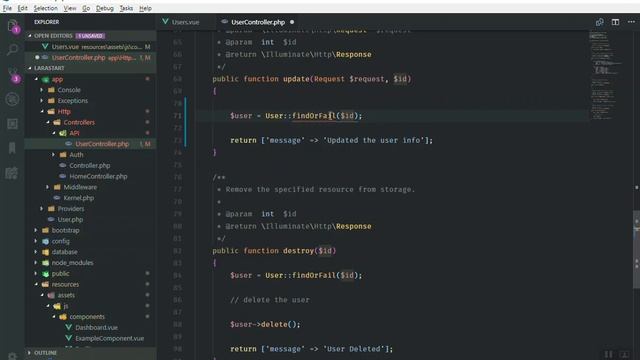This screenshot has height=360, width=640.
Task: Switch to the UserController.php editor tab
Action: pyautogui.click(x=258, y=22)
